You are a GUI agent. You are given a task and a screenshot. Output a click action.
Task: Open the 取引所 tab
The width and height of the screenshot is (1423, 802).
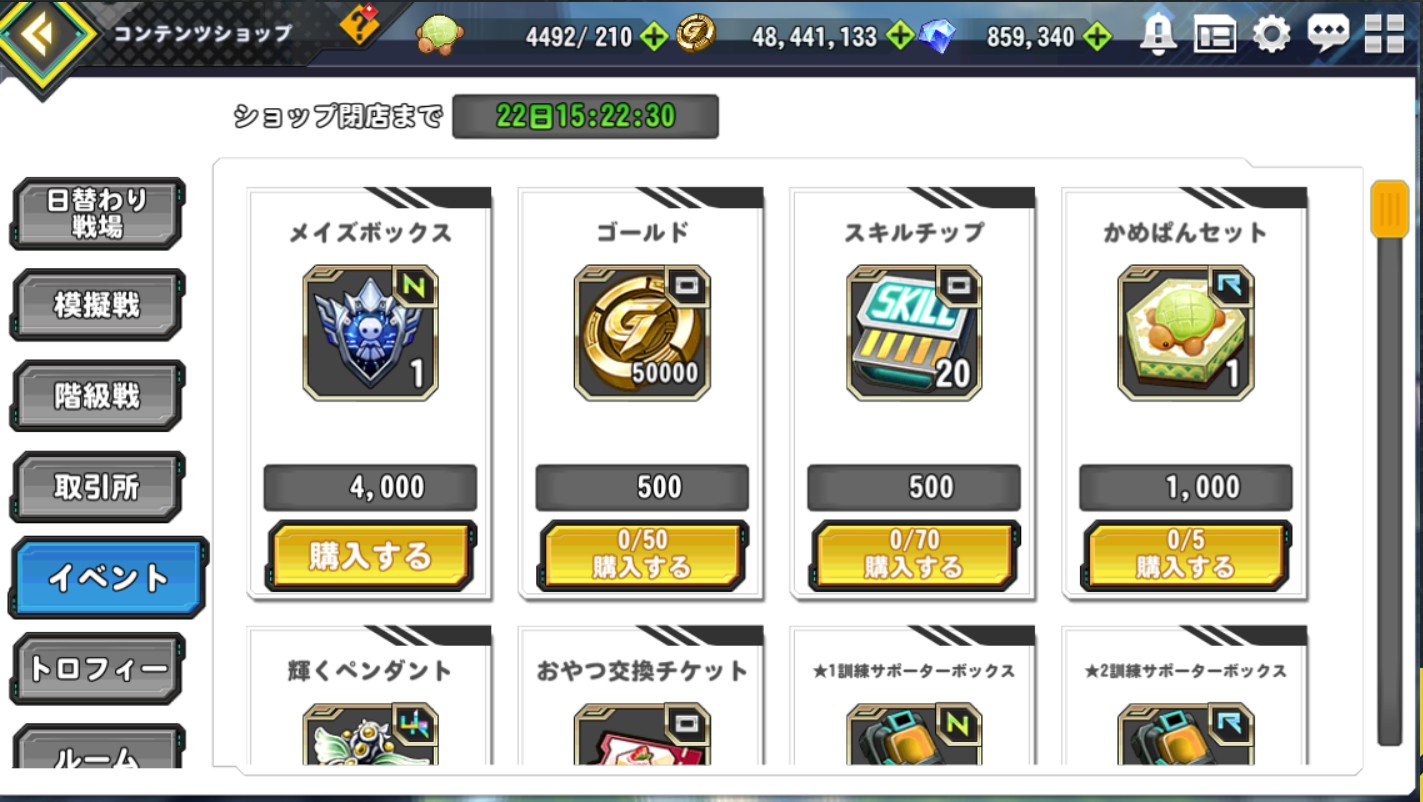pos(97,487)
